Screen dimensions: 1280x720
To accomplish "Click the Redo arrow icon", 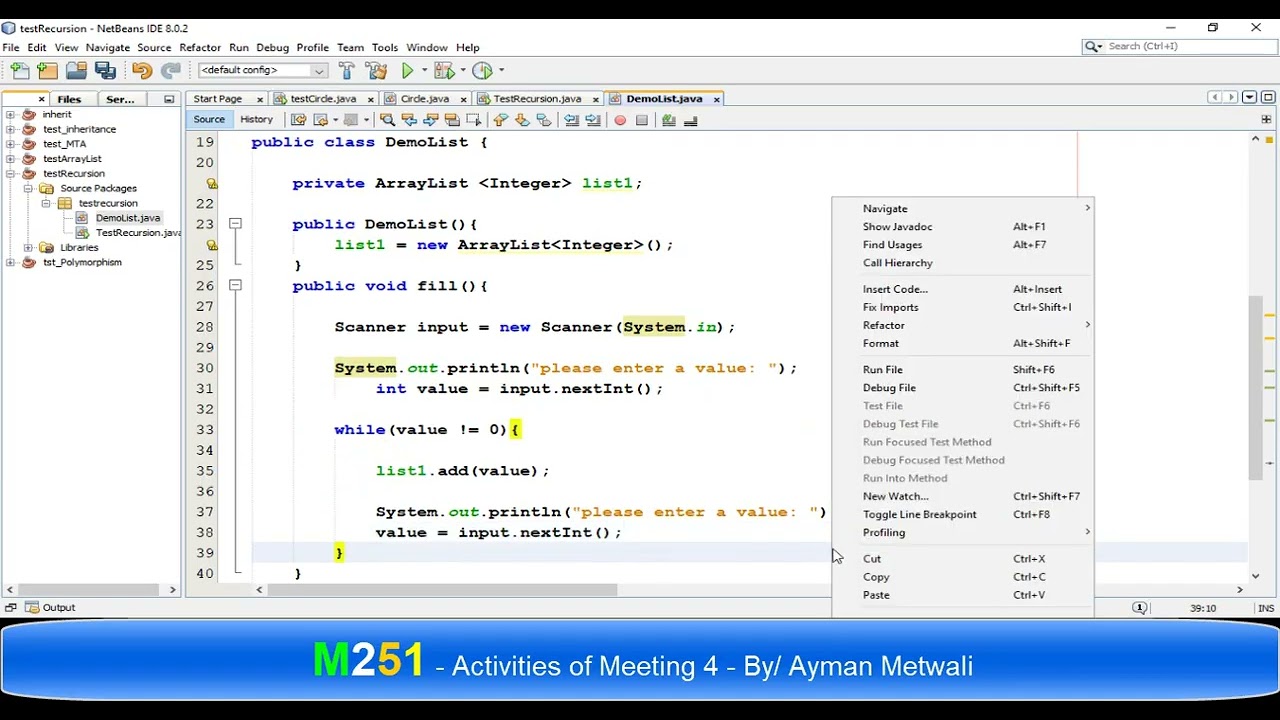I will pos(171,70).
